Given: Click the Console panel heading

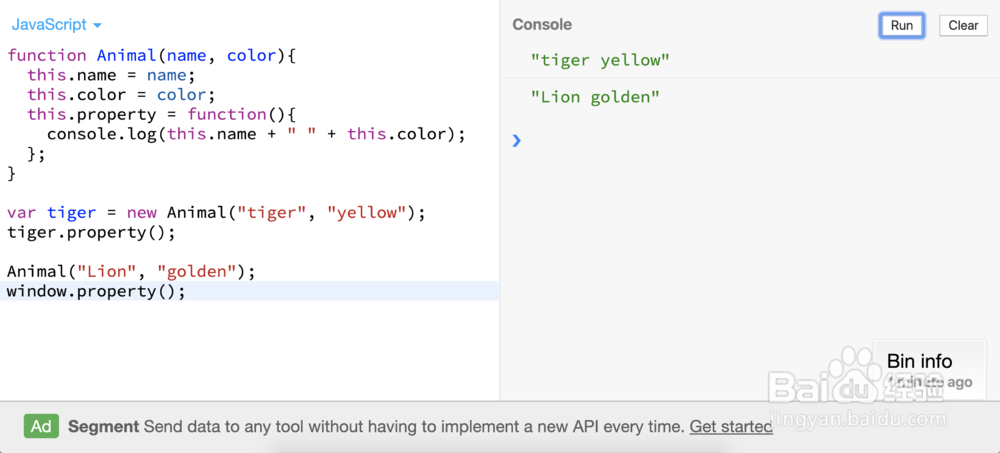Looking at the screenshot, I should [542, 25].
